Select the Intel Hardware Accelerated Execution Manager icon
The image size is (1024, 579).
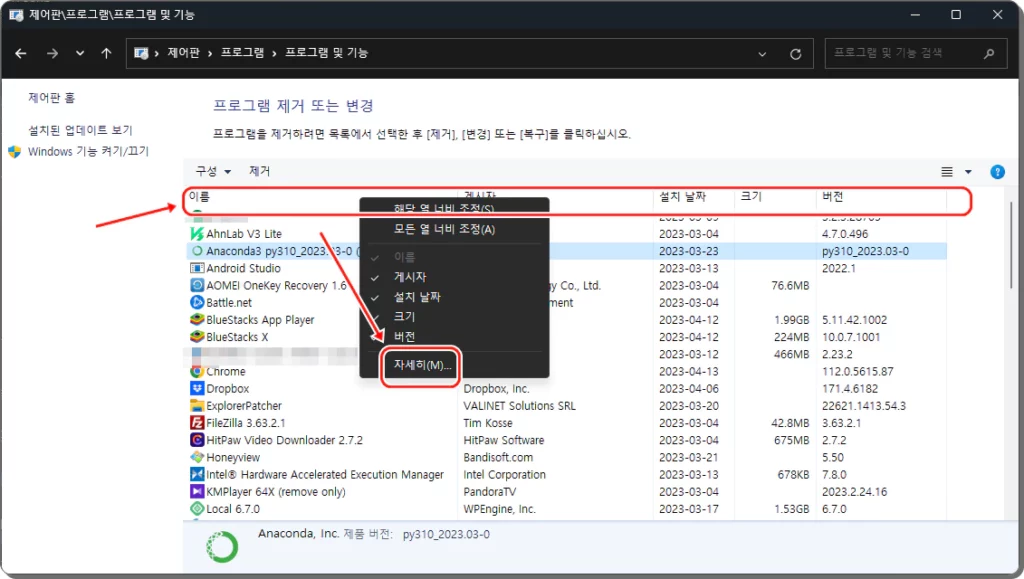click(197, 475)
